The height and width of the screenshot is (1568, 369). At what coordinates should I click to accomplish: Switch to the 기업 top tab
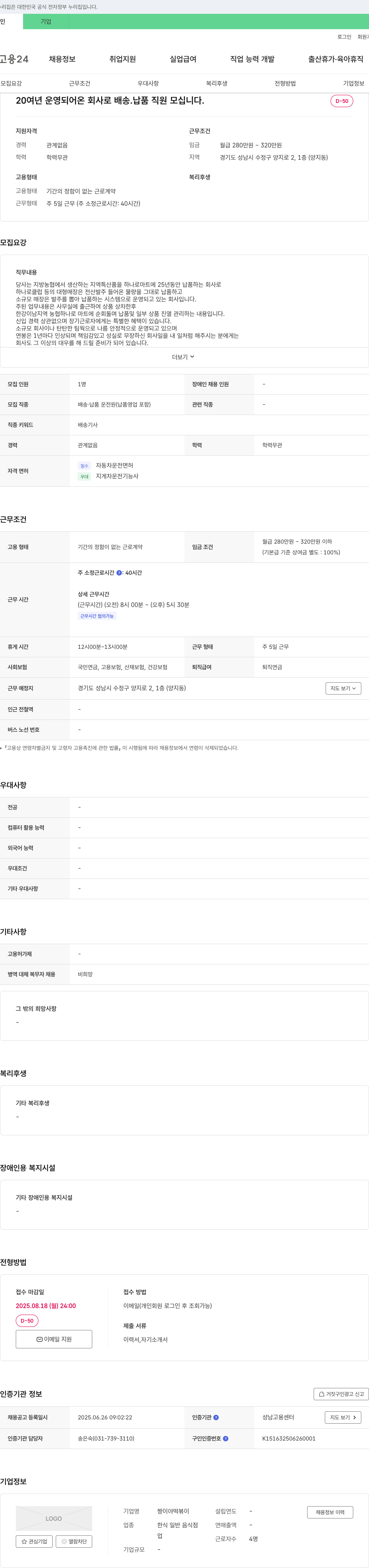coord(46,21)
